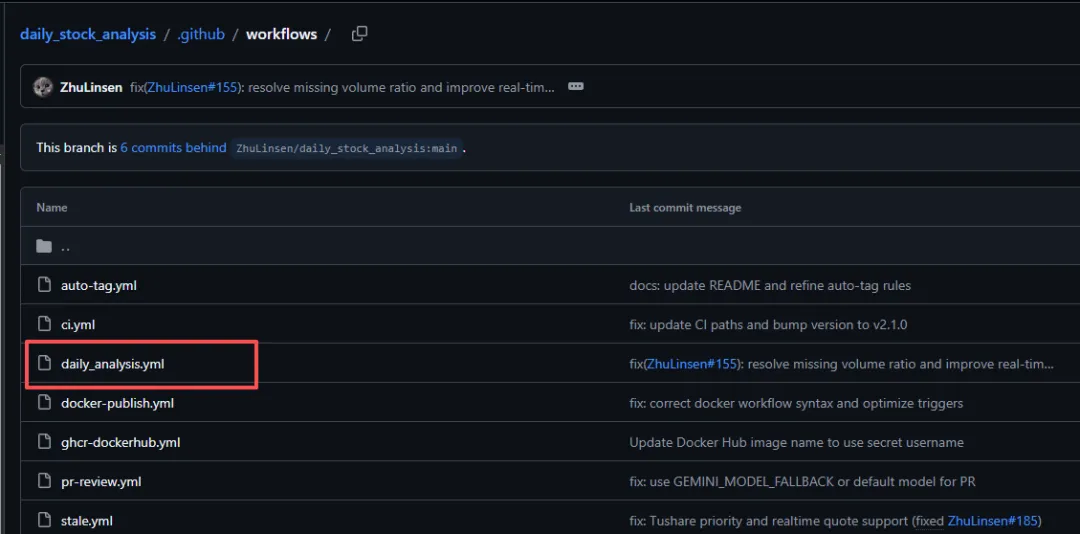1080x534 pixels.
Task: Open the .github breadcrumb folder
Action: 200,34
